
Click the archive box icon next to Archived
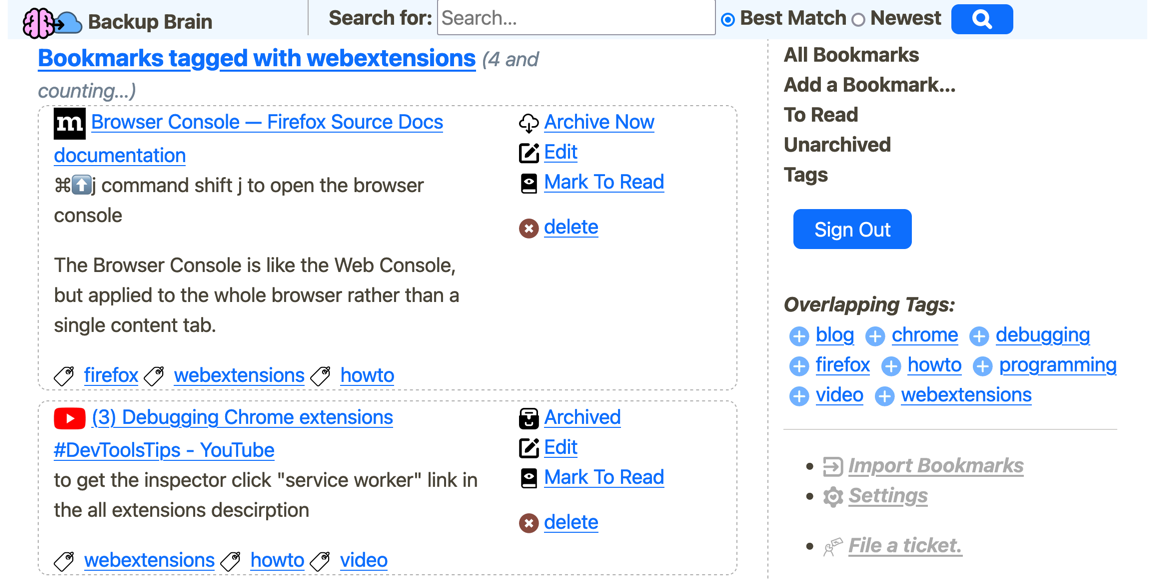pyautogui.click(x=529, y=419)
